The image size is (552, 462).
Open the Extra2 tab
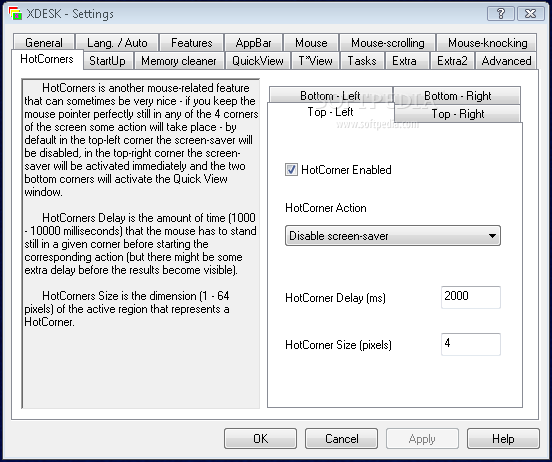(452, 61)
